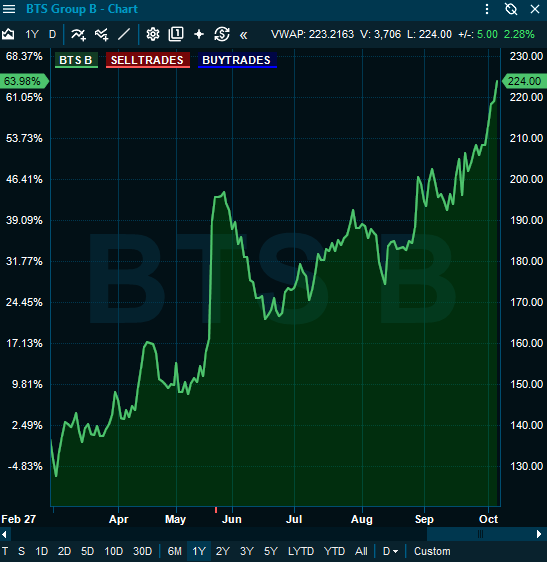This screenshot has width=547, height=562.
Task: Click the left arrow of the horizontal scrollbar
Action: point(5,534)
